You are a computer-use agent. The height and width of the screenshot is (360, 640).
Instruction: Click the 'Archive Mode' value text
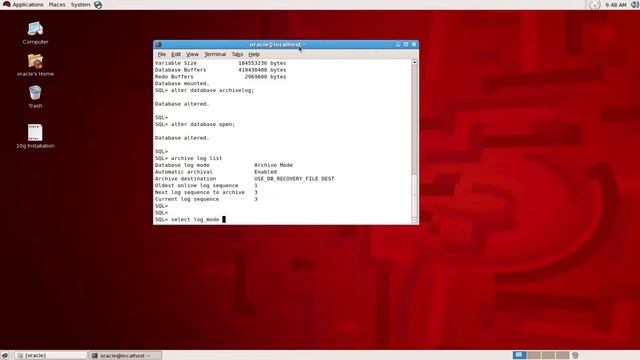click(273, 165)
